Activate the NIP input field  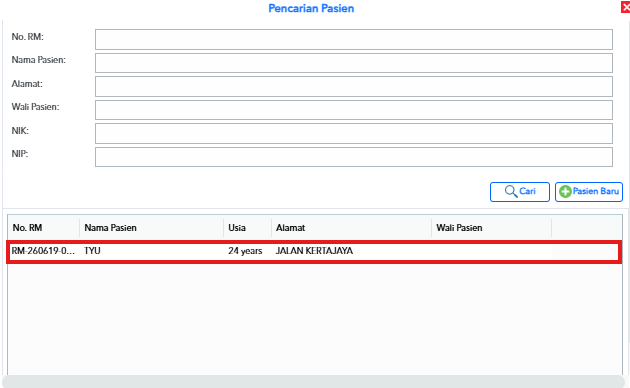354,157
